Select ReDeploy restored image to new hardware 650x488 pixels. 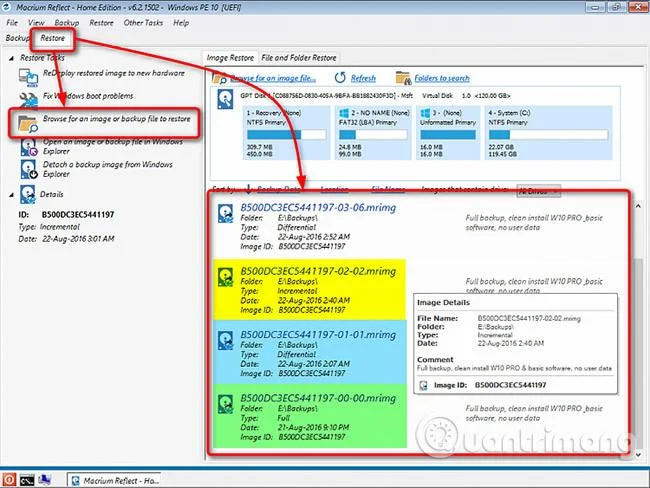tap(114, 73)
